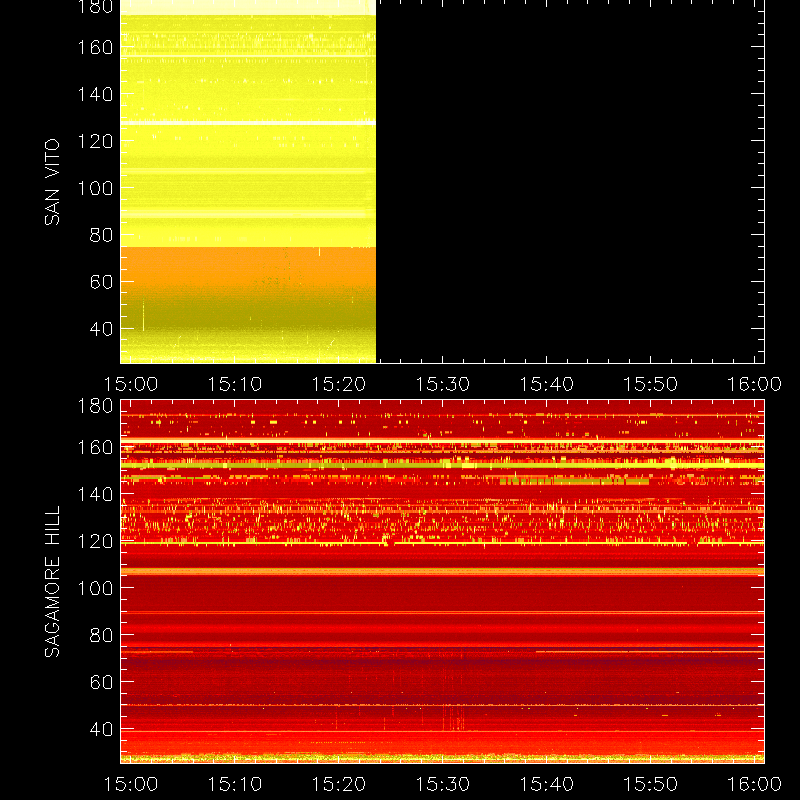Choose 60 frequency label on Sagamore Hill axis
The width and height of the screenshot is (800, 800).
[101, 682]
